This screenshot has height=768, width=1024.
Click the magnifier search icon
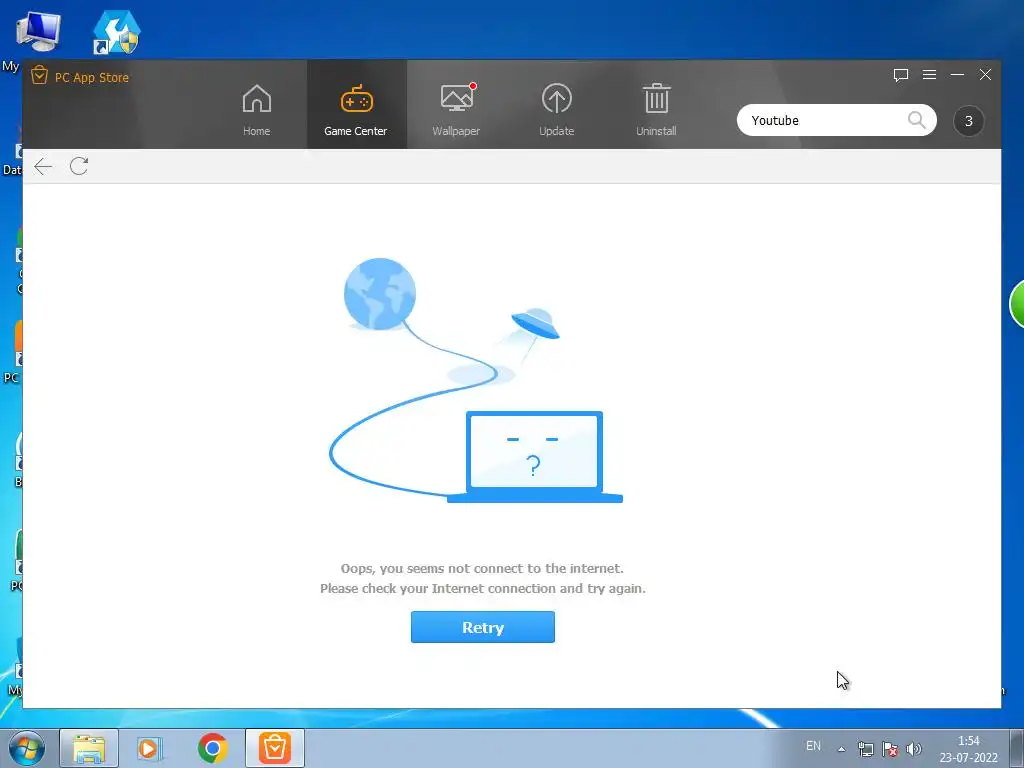pos(916,120)
